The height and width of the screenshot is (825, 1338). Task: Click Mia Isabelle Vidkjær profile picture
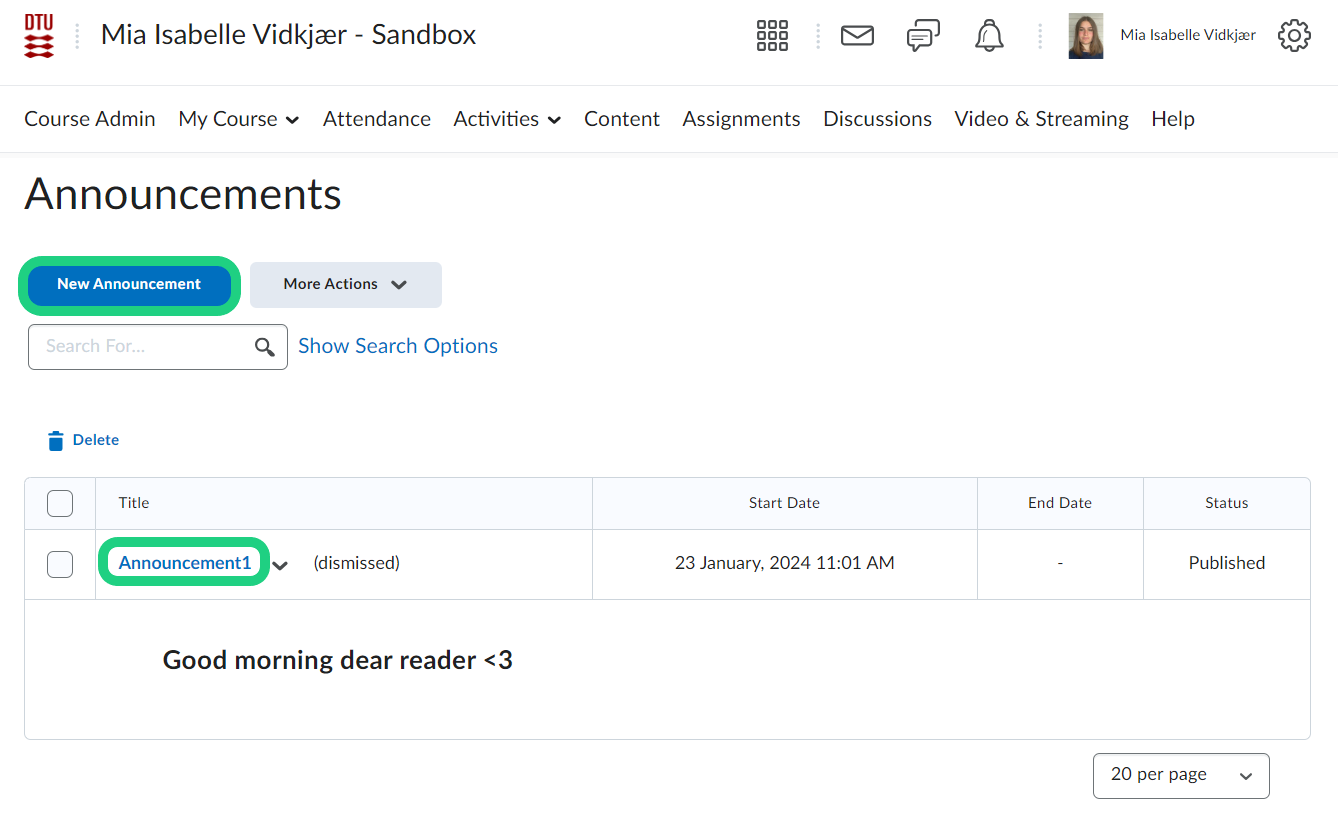(1085, 36)
